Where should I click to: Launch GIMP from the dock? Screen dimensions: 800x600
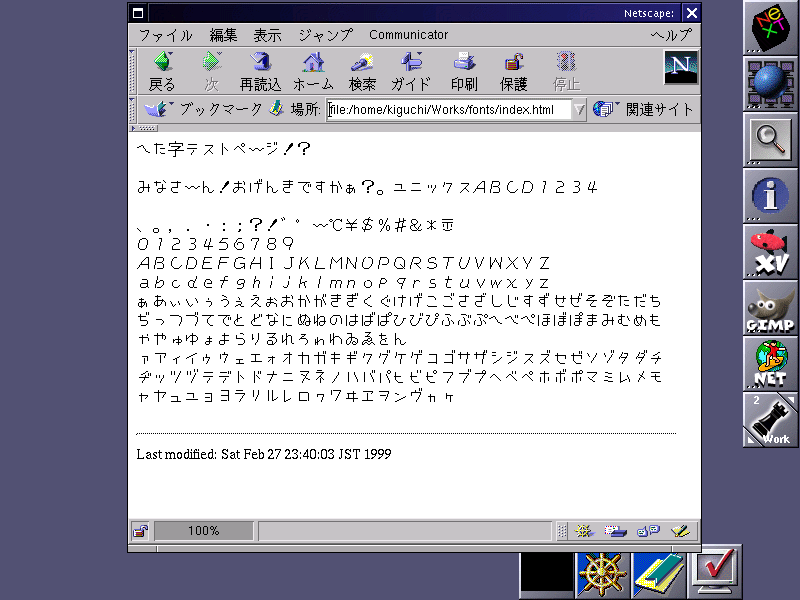pos(770,308)
